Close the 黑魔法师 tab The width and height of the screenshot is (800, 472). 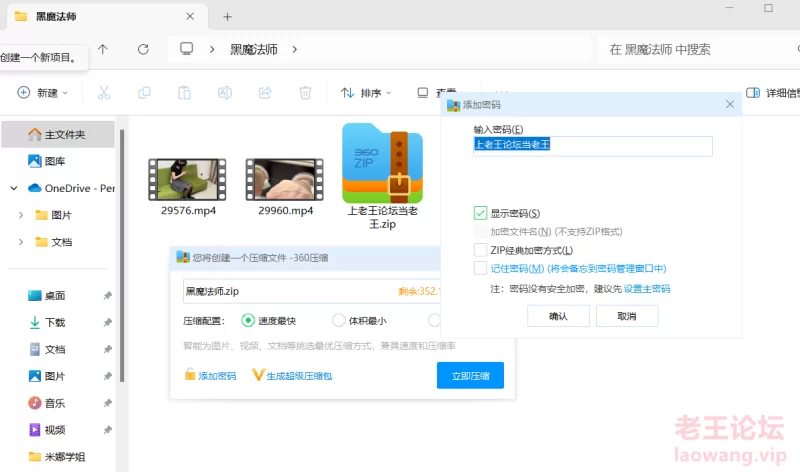point(190,16)
